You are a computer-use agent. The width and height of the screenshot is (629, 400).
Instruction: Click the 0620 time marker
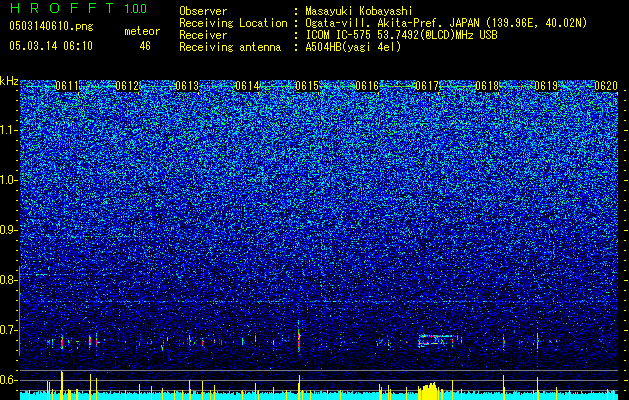click(606, 86)
